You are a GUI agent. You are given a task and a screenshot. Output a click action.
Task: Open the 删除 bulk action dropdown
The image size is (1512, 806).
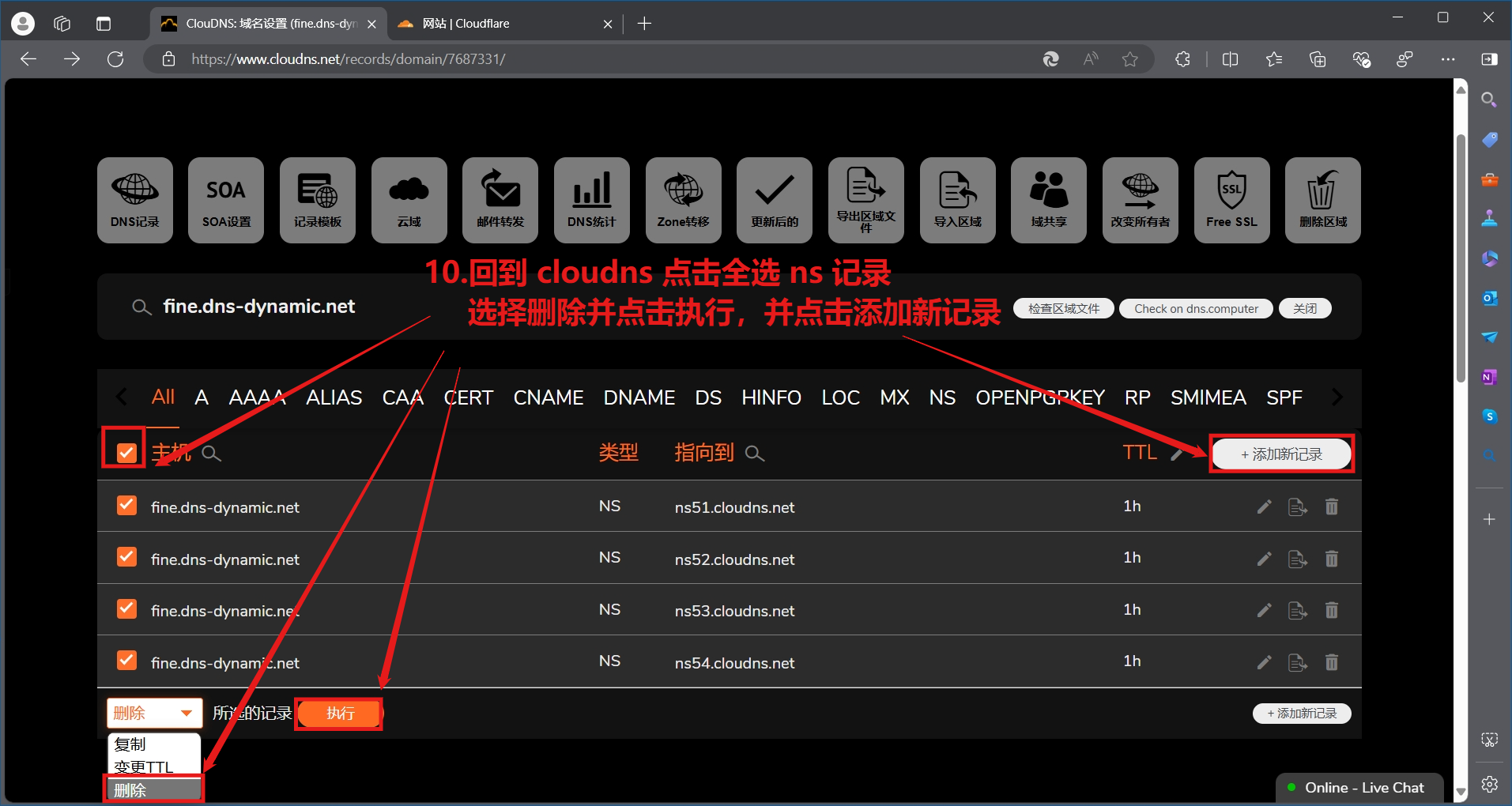pyautogui.click(x=154, y=714)
